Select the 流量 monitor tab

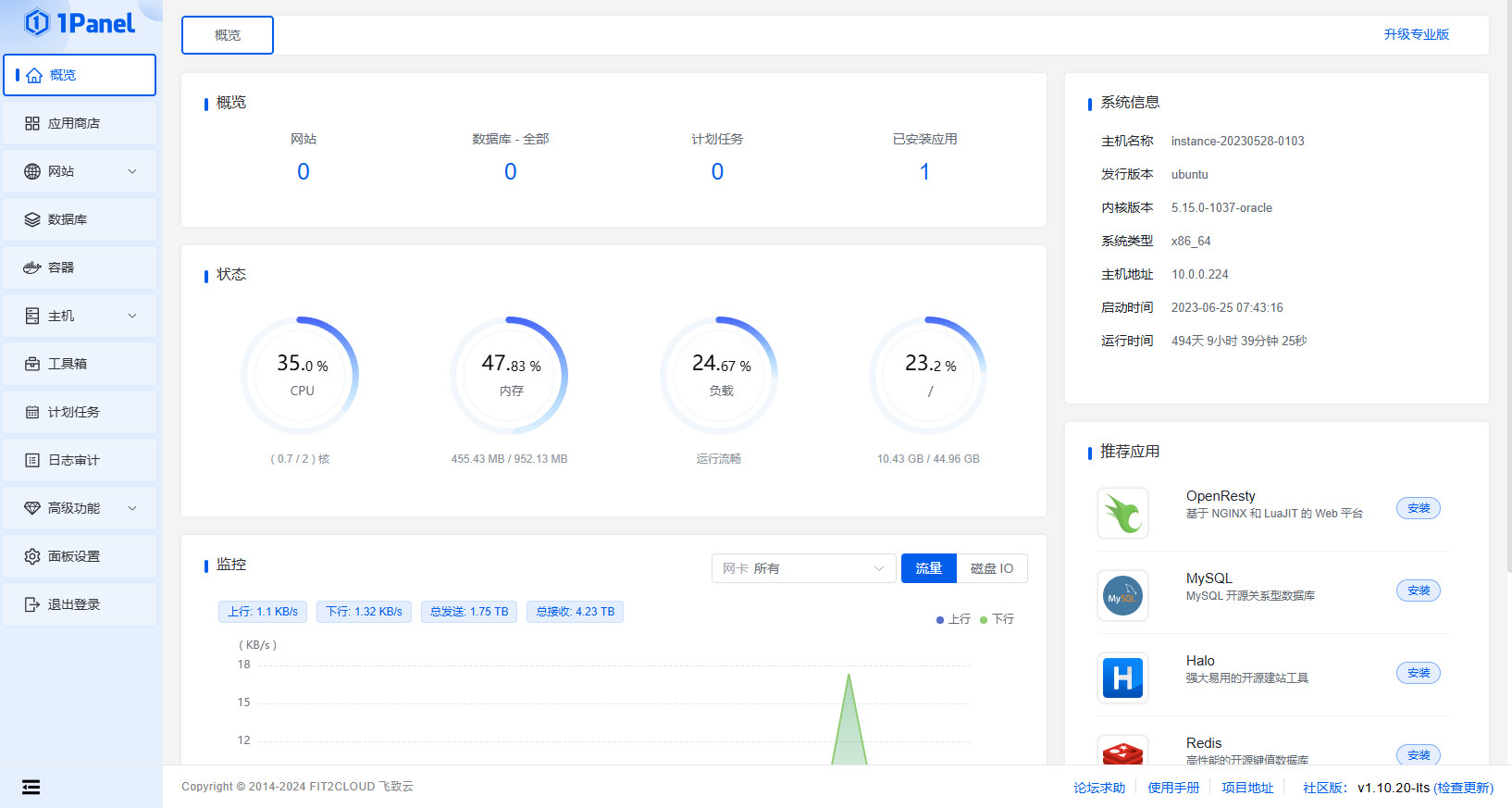click(x=928, y=568)
